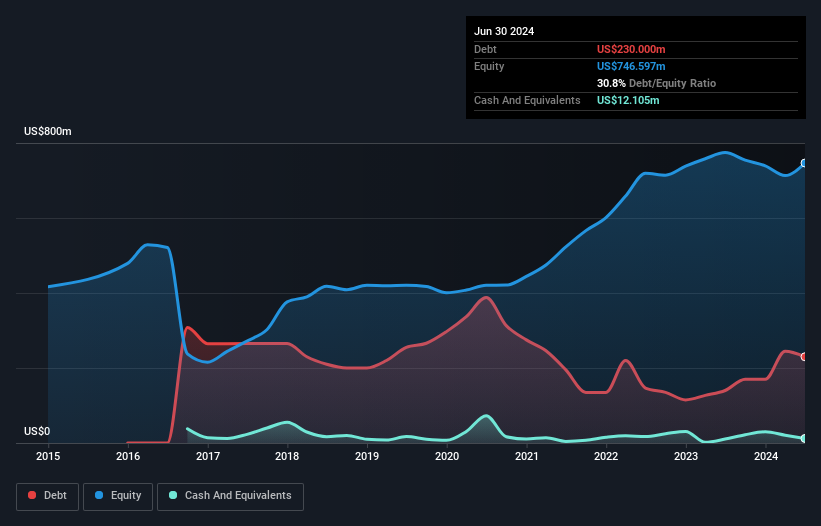Click the US$746.597m equity value
The height and width of the screenshot is (526, 821).
(631, 66)
